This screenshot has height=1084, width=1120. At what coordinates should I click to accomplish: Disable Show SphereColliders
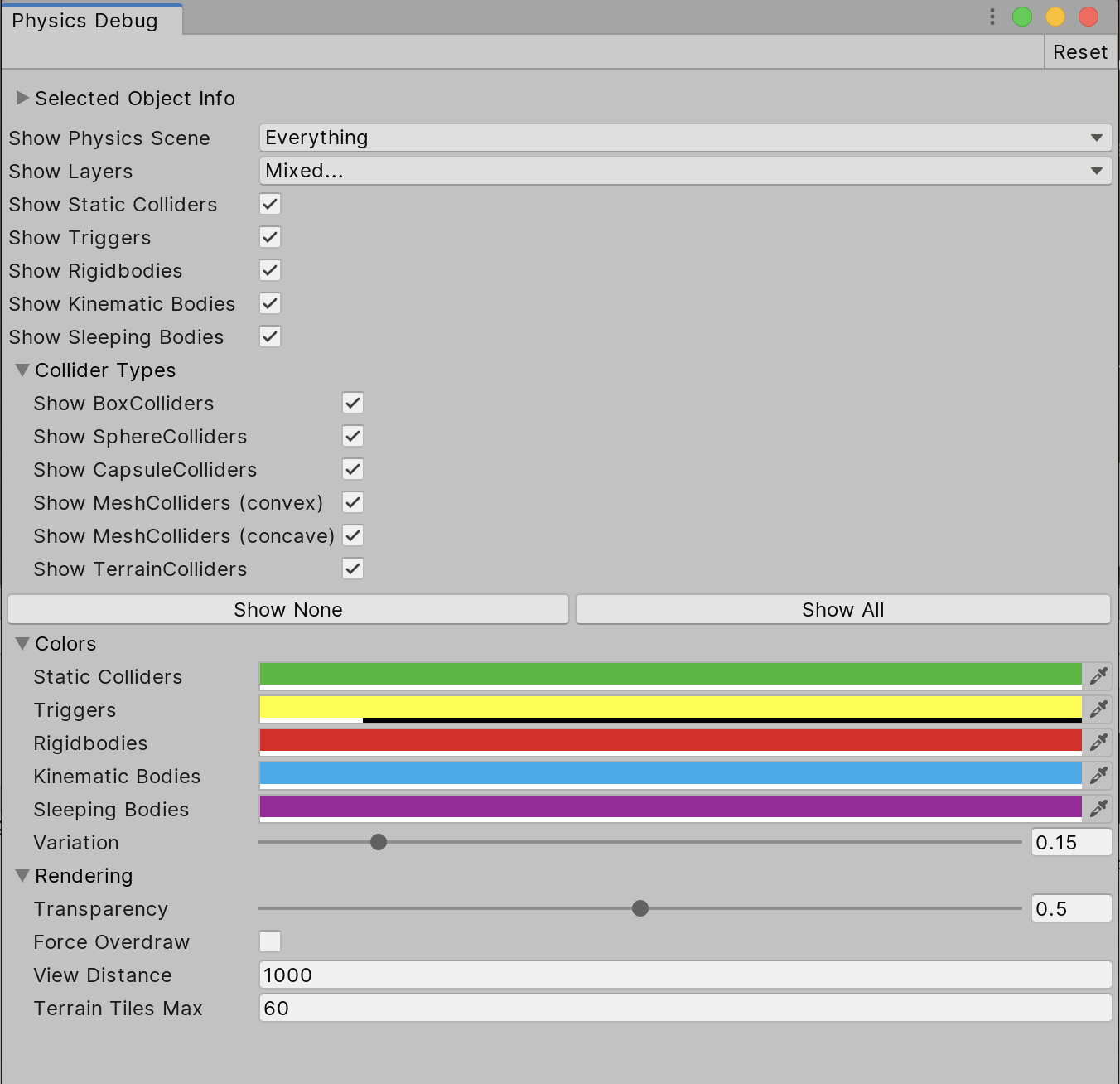(353, 436)
